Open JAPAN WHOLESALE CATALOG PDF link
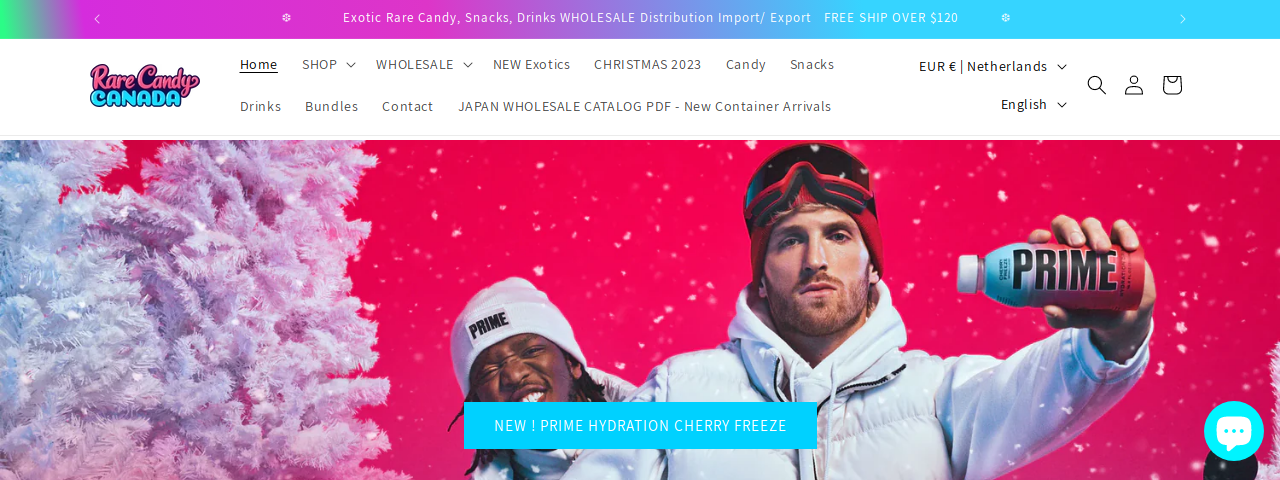This screenshot has height=480, width=1280. tap(644, 106)
